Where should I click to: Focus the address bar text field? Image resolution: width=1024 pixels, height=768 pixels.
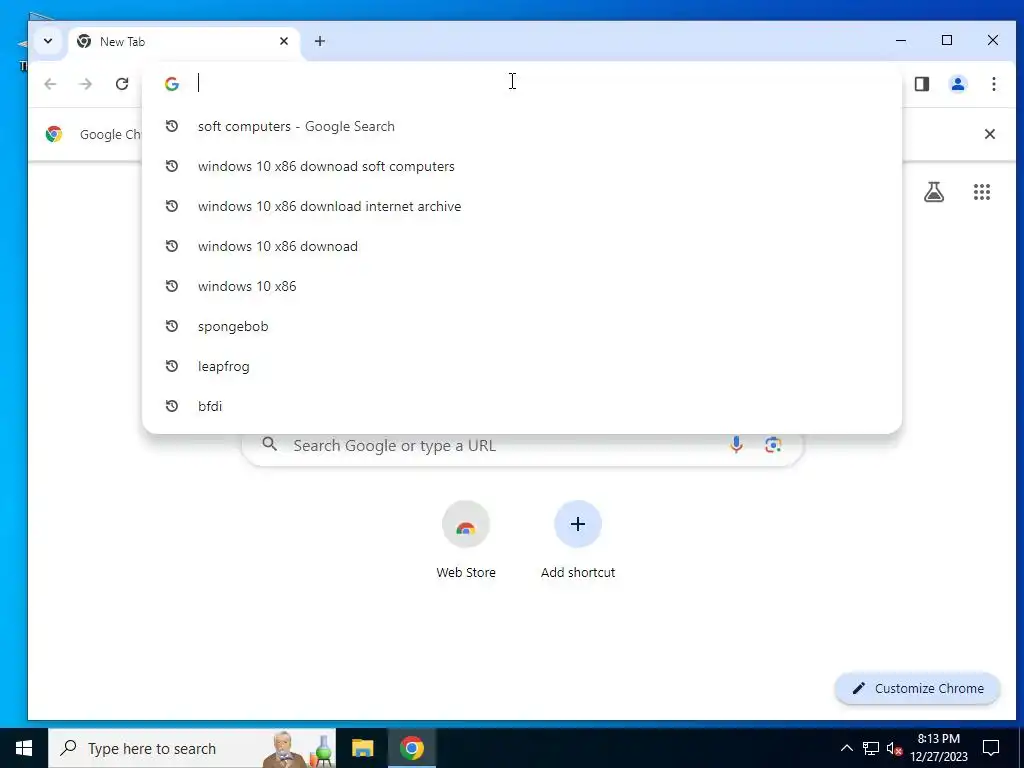522,84
